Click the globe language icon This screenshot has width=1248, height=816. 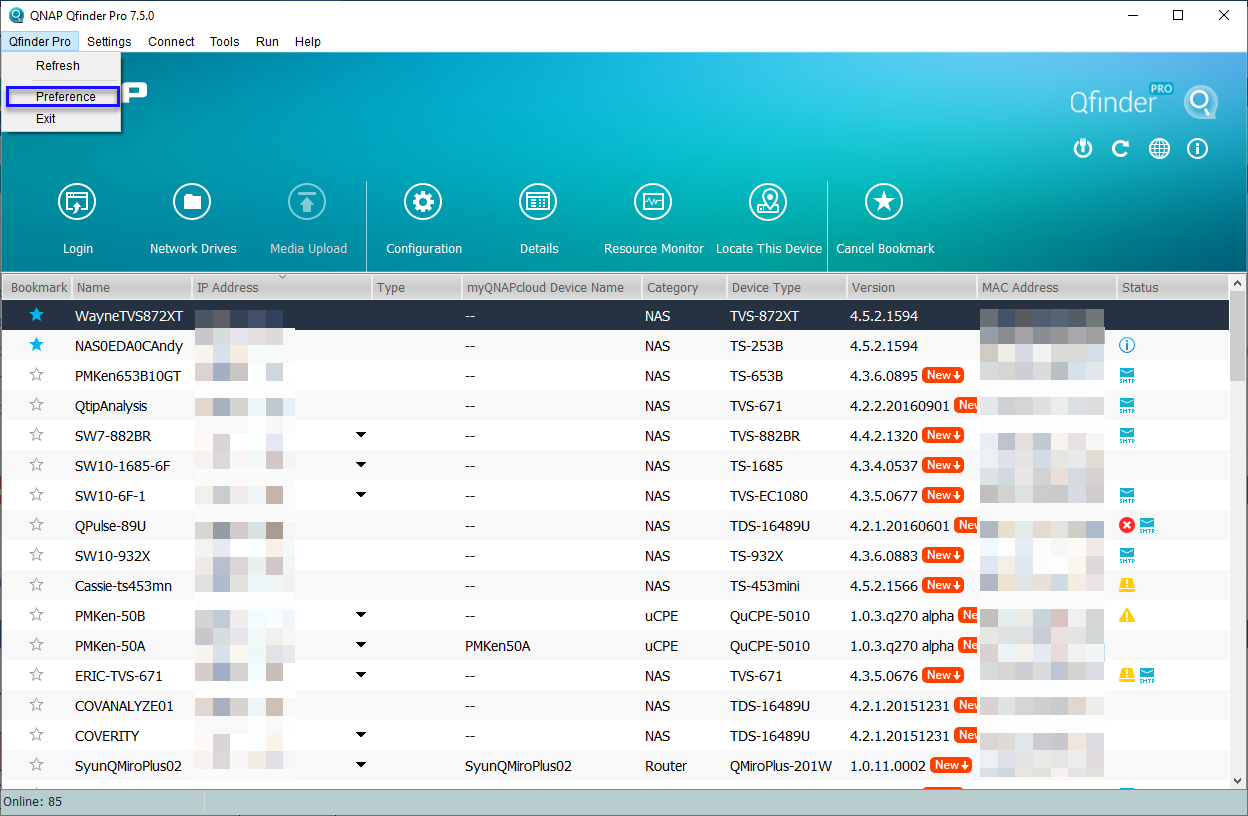1159,149
